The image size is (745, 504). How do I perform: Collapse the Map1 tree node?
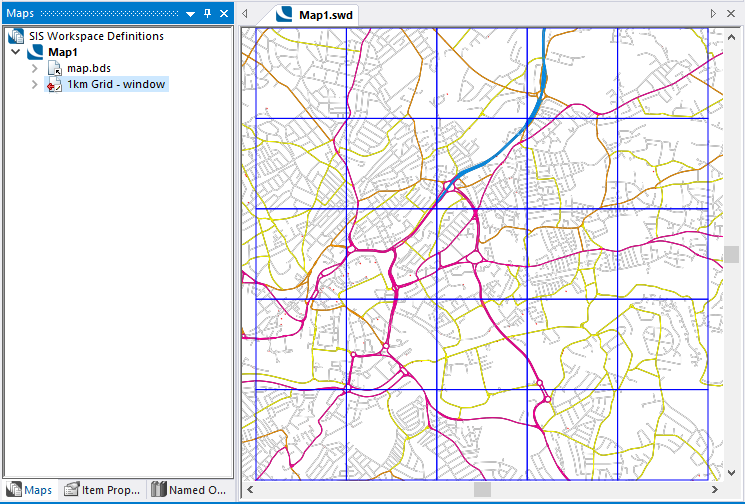[16, 52]
